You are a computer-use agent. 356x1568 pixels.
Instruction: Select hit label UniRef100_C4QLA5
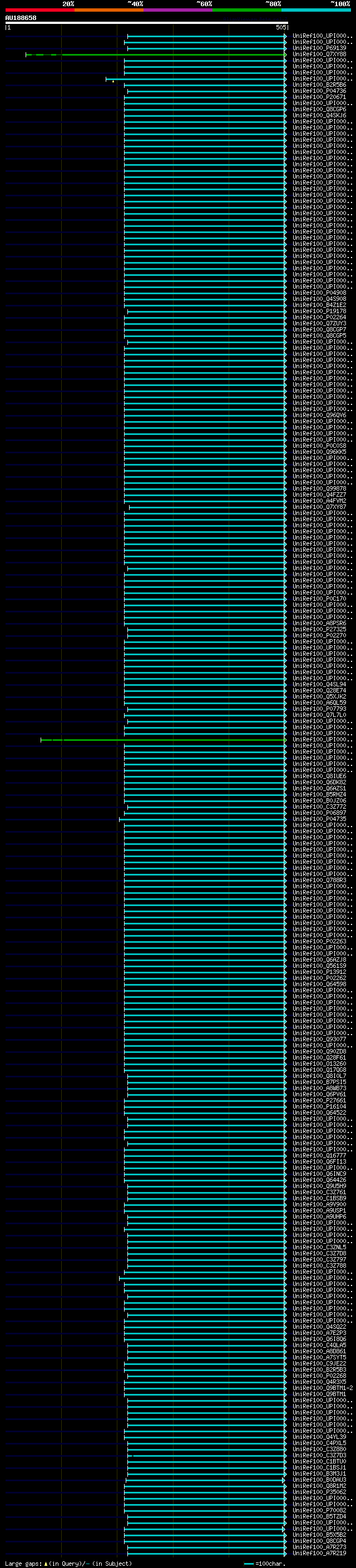coord(319,1344)
